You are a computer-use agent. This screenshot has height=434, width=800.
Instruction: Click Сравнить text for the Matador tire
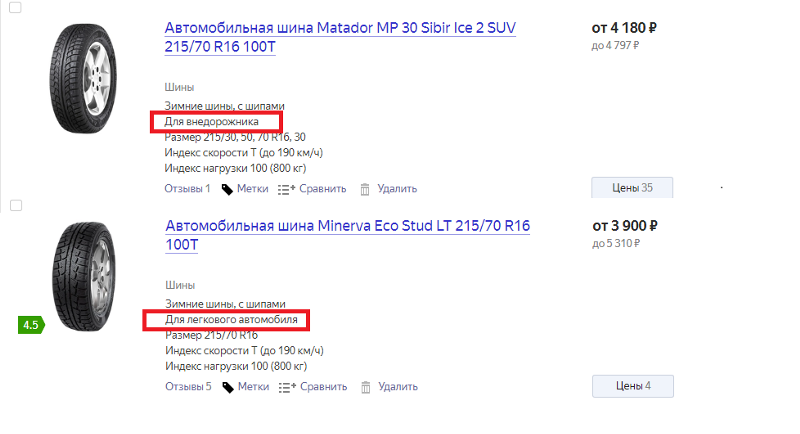tap(322, 189)
